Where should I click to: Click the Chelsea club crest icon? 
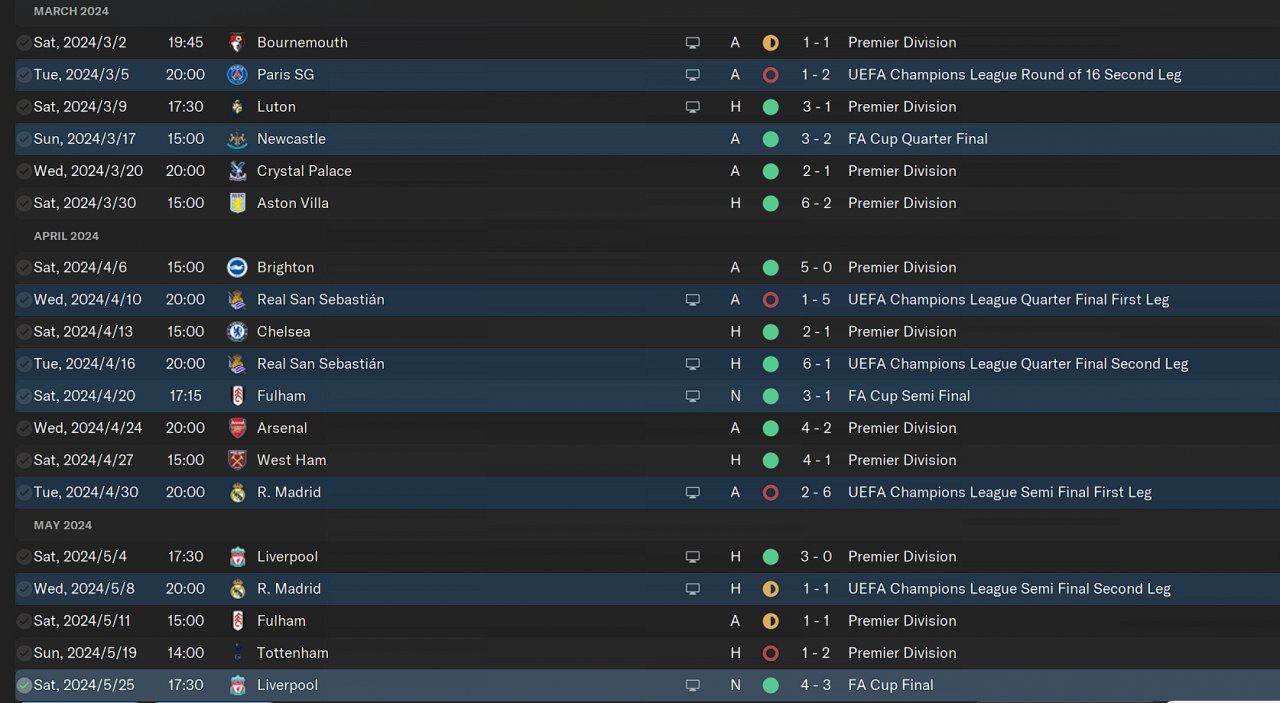coord(237,332)
